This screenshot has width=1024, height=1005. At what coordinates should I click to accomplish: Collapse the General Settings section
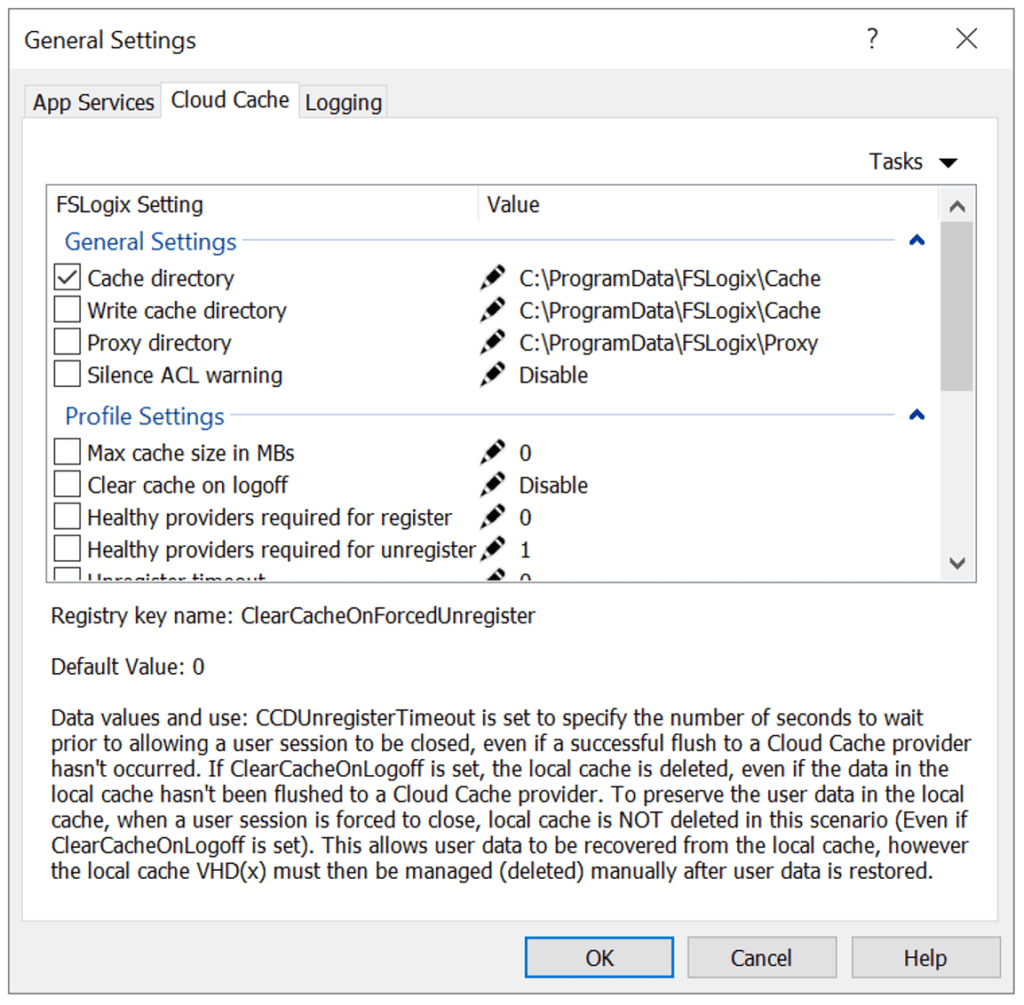917,240
